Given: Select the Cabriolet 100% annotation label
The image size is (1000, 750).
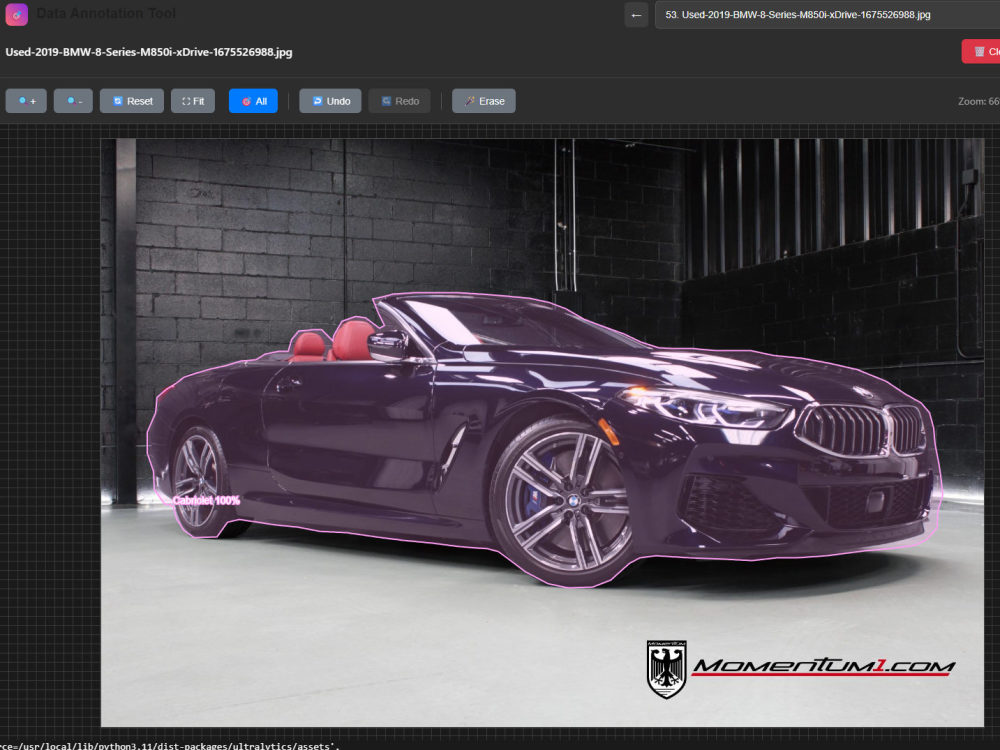Looking at the screenshot, I should pyautogui.click(x=207, y=501).
